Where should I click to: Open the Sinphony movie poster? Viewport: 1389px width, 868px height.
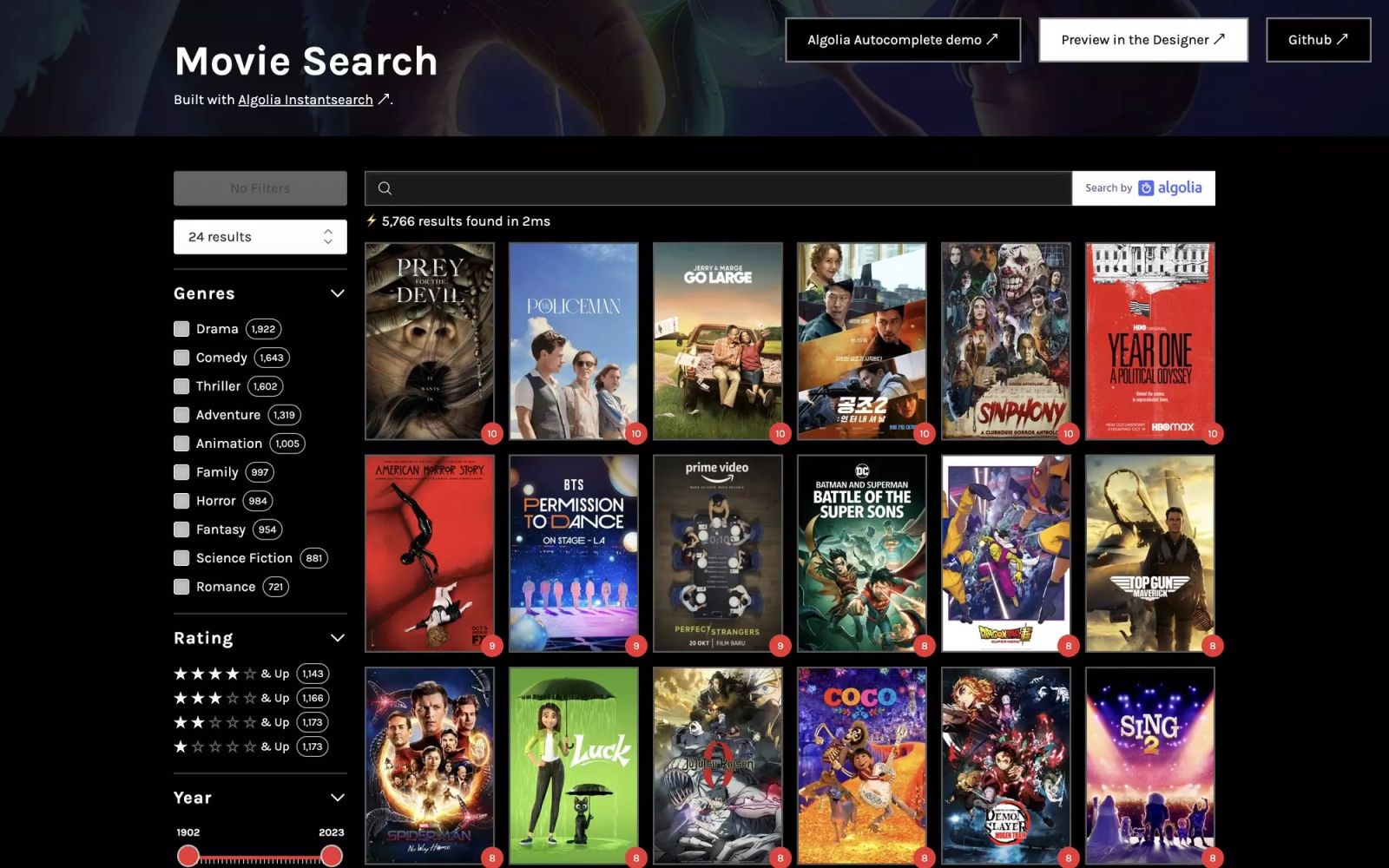[x=1006, y=341]
